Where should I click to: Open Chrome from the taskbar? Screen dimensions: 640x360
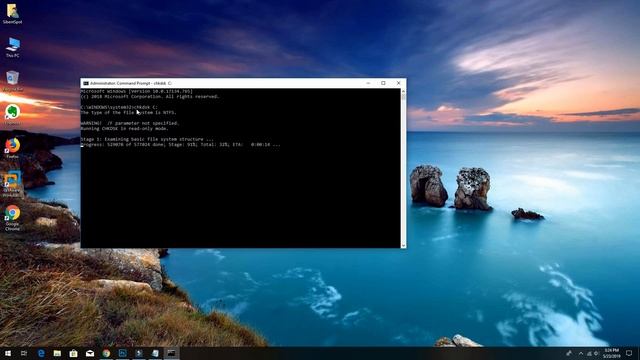(x=106, y=353)
